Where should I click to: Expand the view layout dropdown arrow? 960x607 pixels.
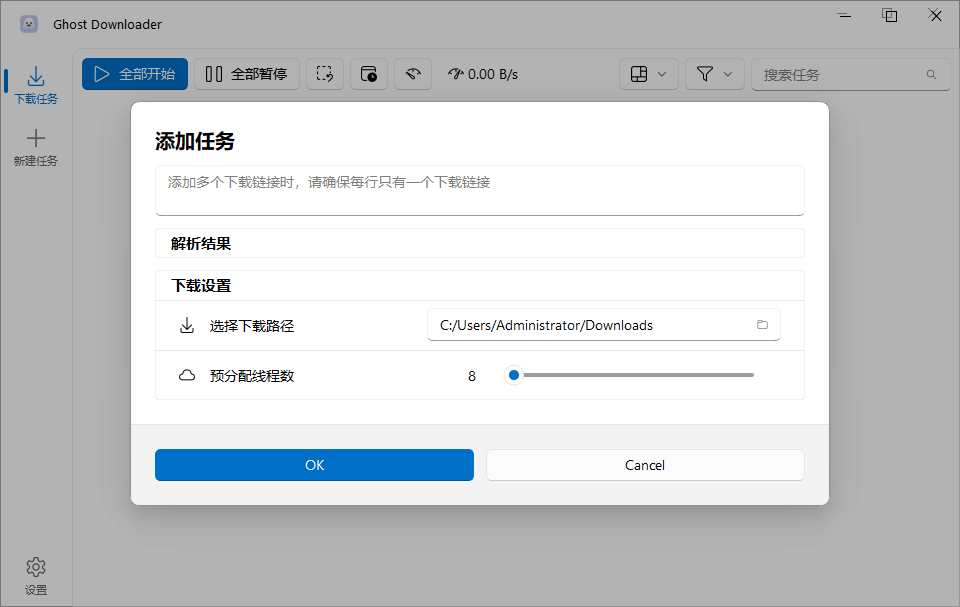[660, 73]
